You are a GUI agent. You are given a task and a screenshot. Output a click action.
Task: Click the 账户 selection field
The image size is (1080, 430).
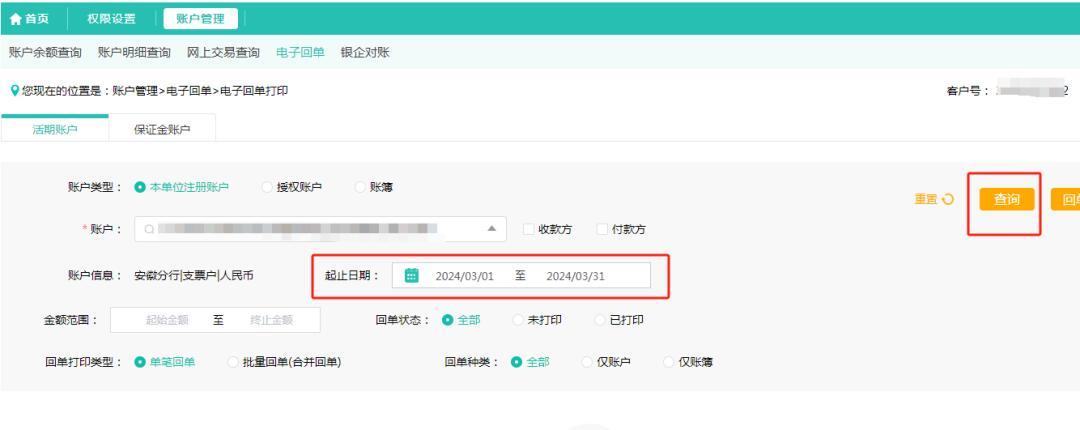pyautogui.click(x=320, y=229)
